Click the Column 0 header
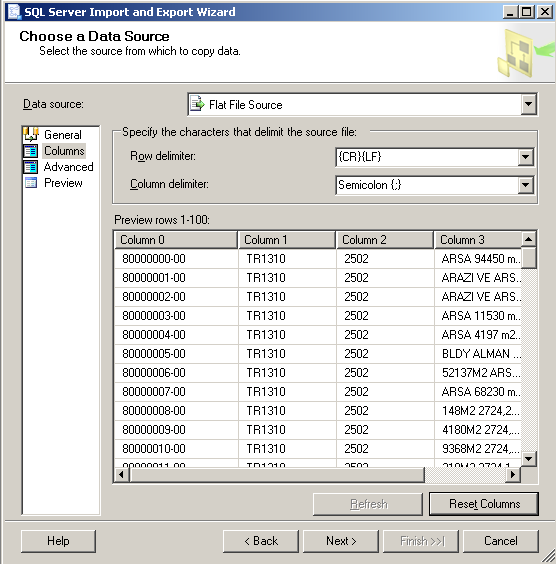This screenshot has width=556, height=564. click(x=176, y=240)
